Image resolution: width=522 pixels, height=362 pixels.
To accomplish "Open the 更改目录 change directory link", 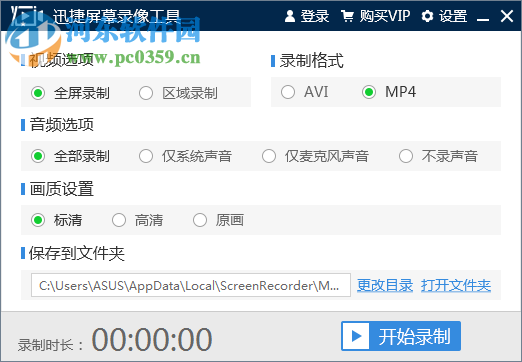I will coord(385,285).
